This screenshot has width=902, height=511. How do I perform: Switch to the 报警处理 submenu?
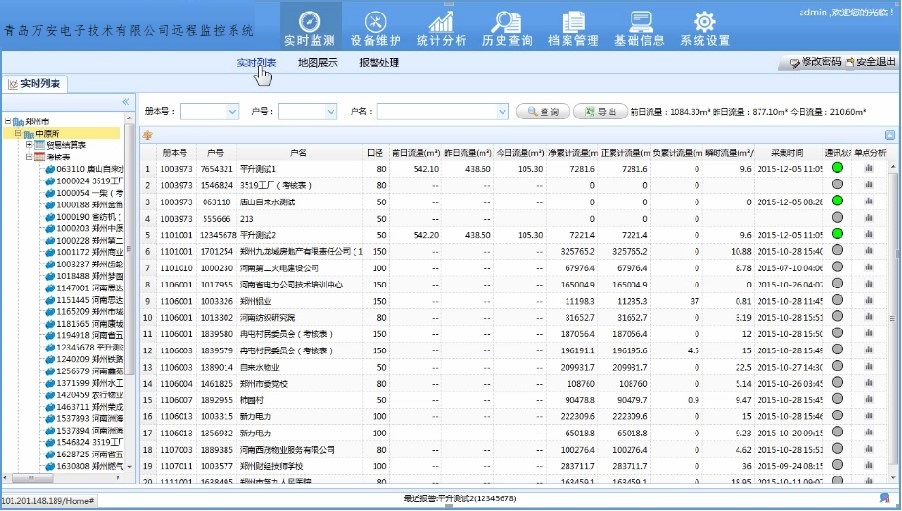coord(379,63)
